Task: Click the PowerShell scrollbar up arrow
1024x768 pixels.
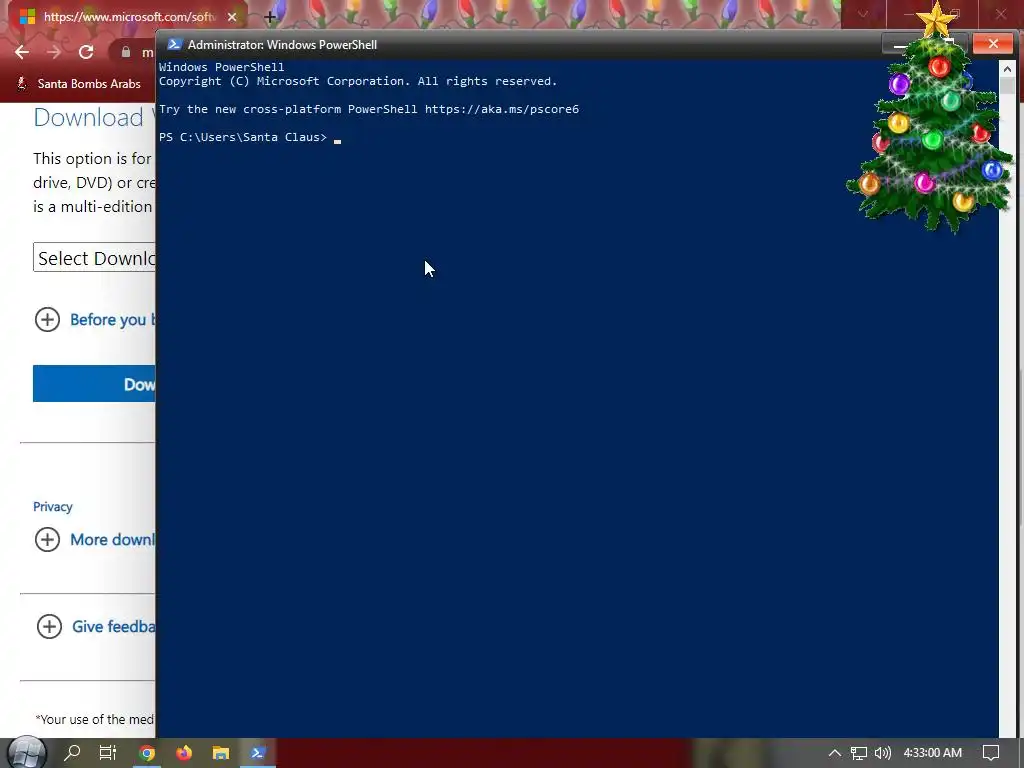Action: 1007,68
